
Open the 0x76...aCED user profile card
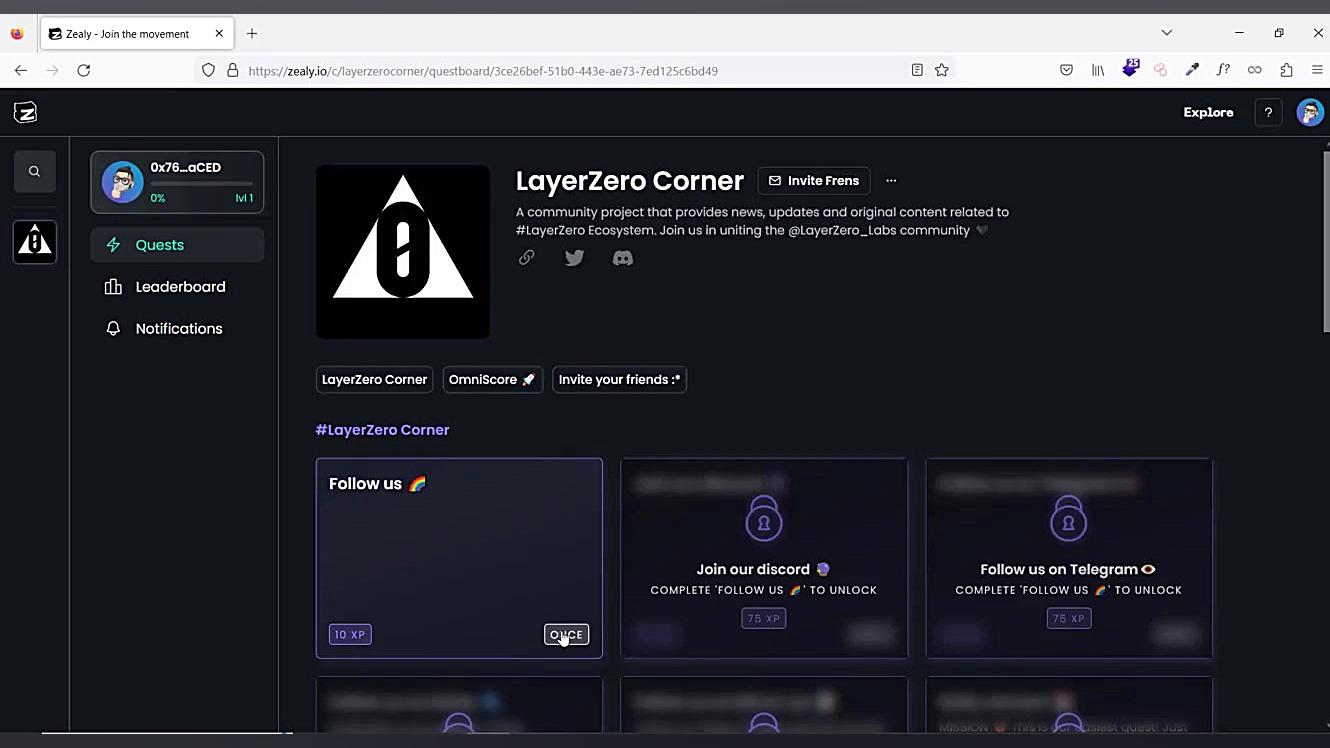(x=177, y=182)
